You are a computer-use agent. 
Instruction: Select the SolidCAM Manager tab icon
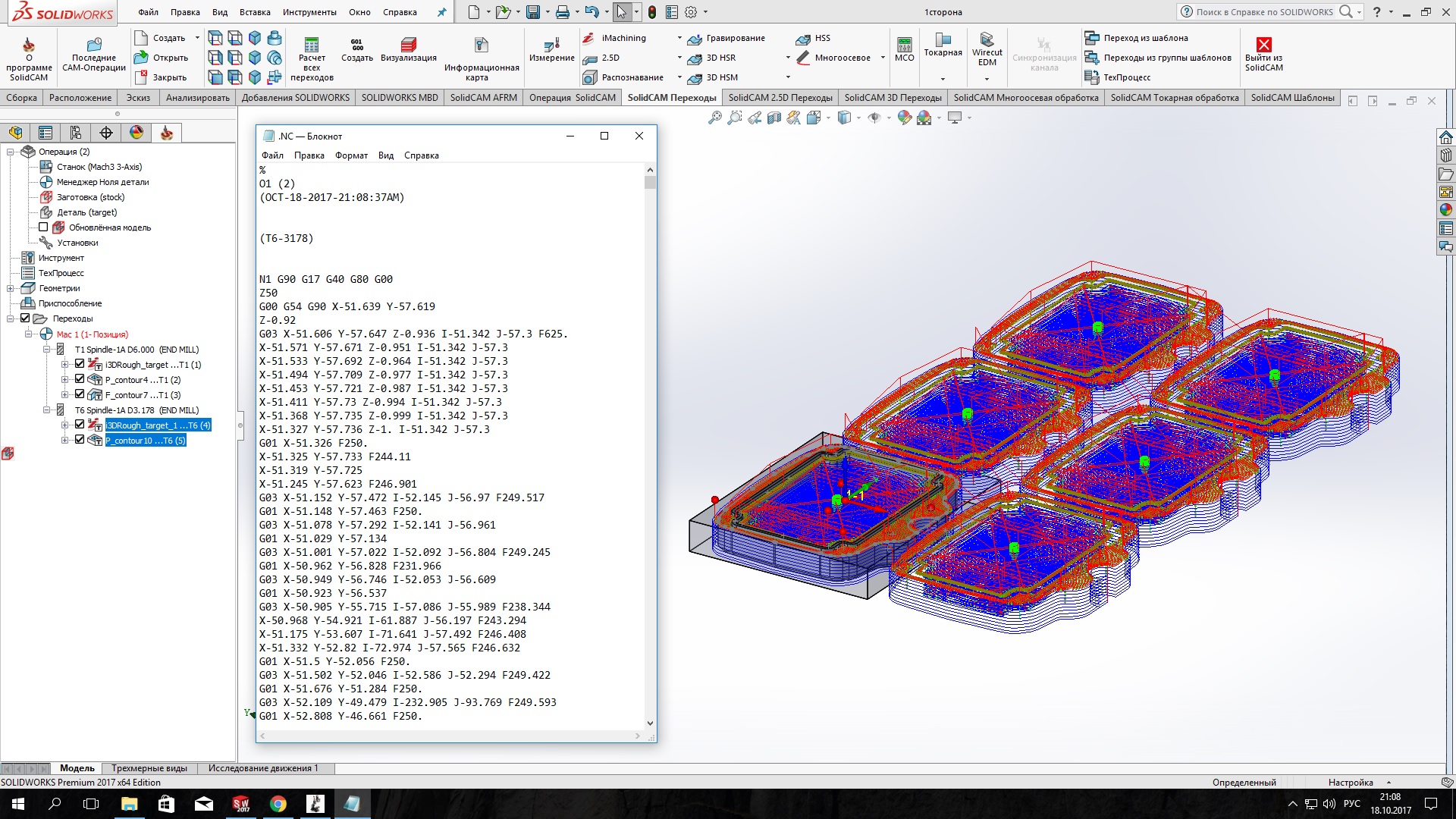[167, 133]
